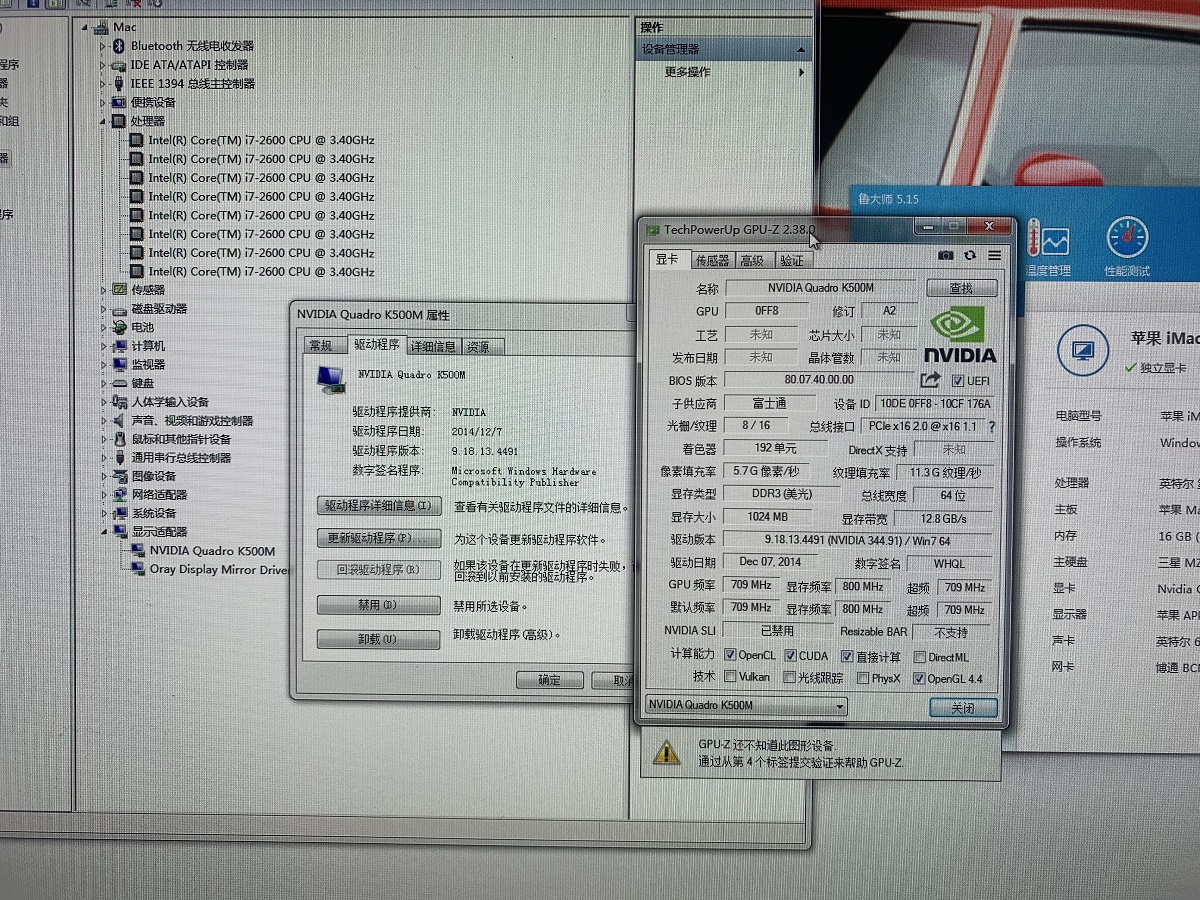Click the bus interface question mark icon
The width and height of the screenshot is (1200, 900).
(x=992, y=426)
